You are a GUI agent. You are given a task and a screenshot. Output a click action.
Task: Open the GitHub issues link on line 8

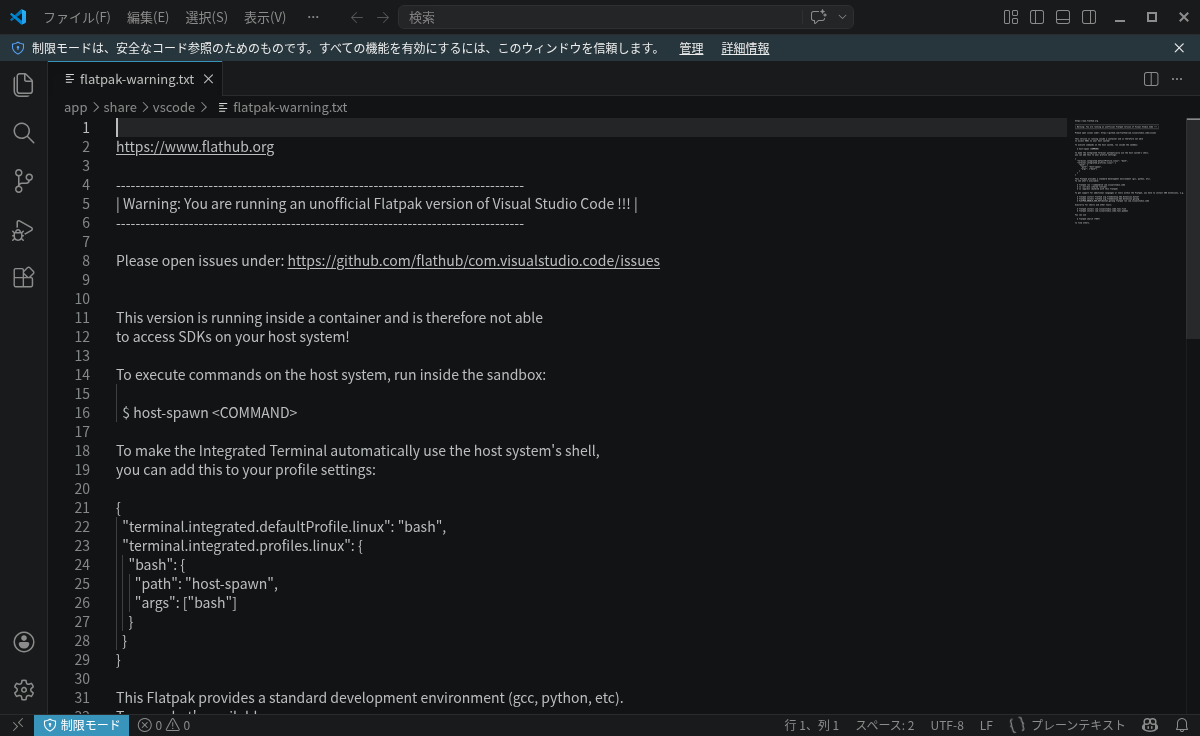click(x=473, y=261)
